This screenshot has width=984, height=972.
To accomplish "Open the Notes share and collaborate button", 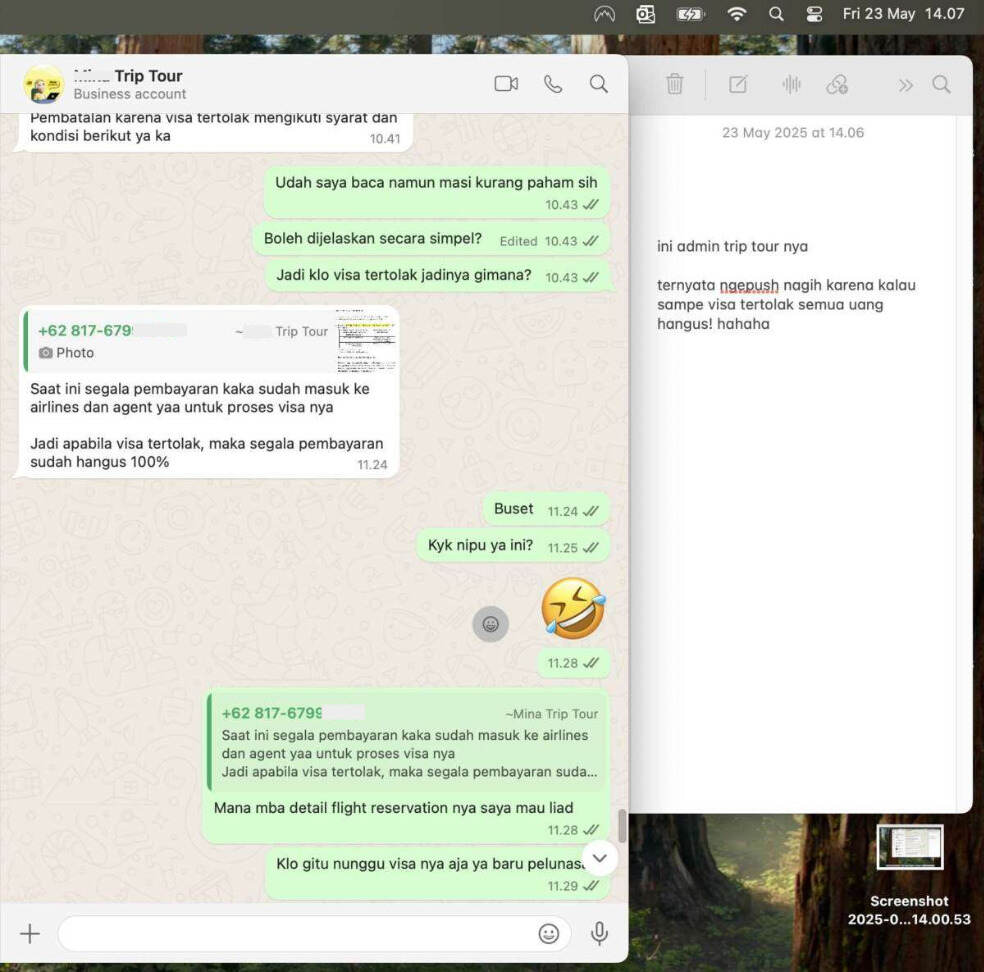I will click(837, 84).
